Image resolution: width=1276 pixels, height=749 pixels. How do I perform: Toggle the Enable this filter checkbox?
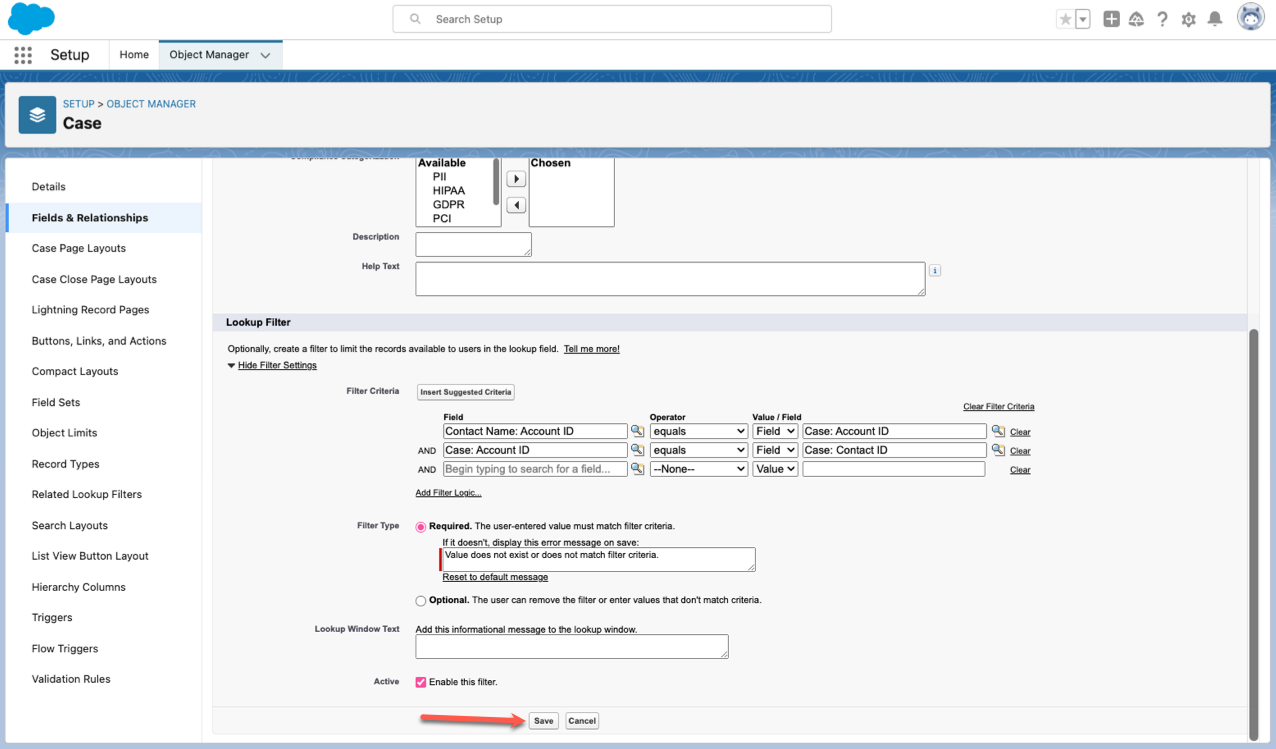pos(421,682)
